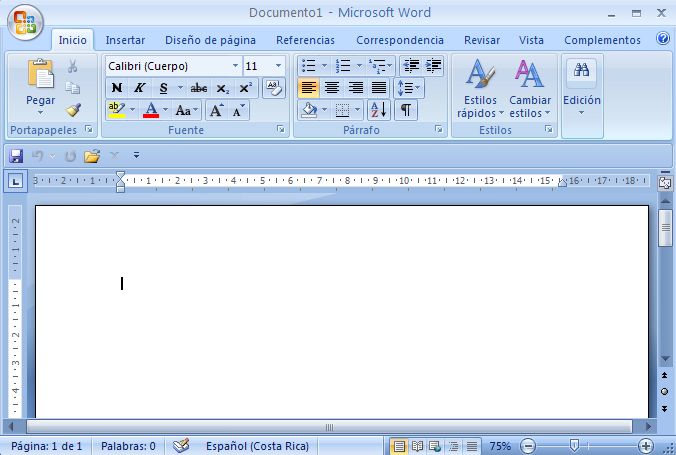Apply strikethrough with the abc button

click(x=199, y=88)
